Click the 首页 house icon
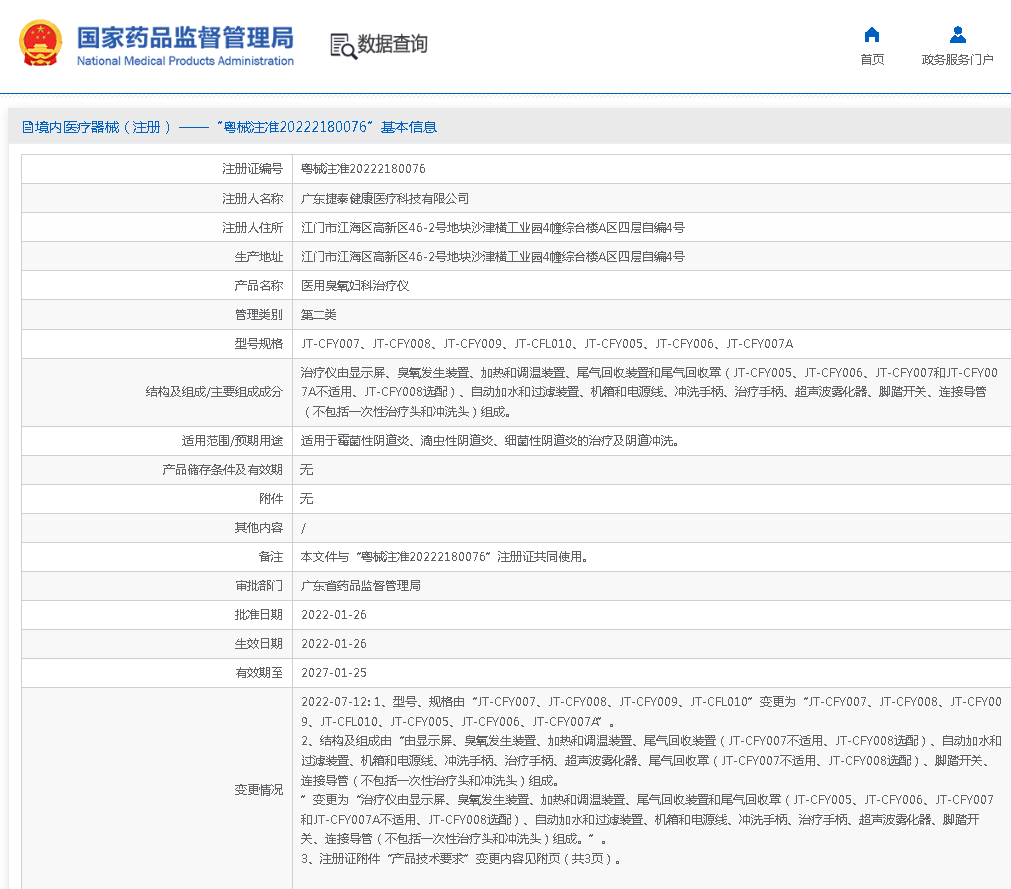Screen dimensions: 1011x889 (x=872, y=35)
